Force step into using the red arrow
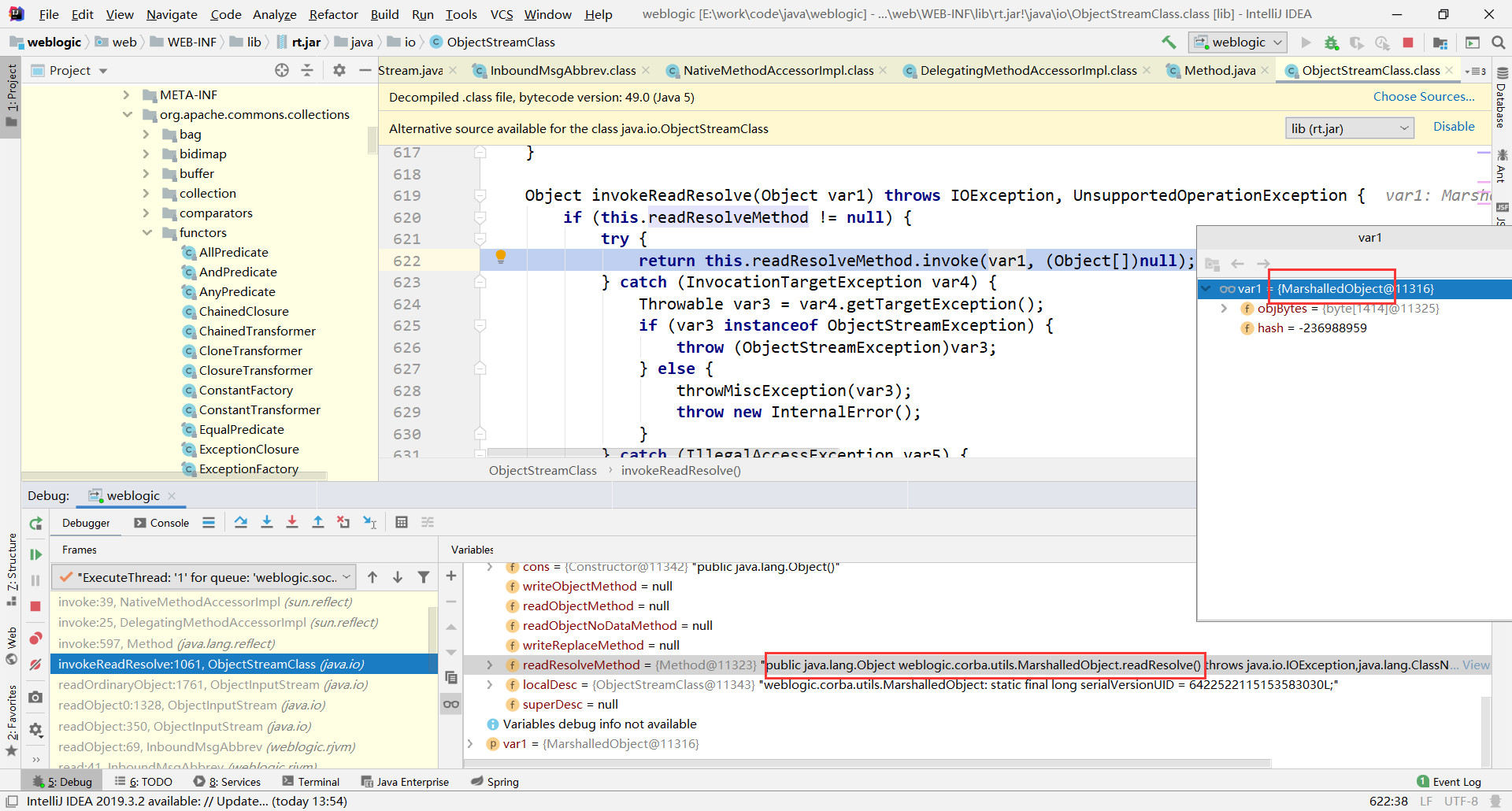The image size is (1512, 811). coord(292,522)
